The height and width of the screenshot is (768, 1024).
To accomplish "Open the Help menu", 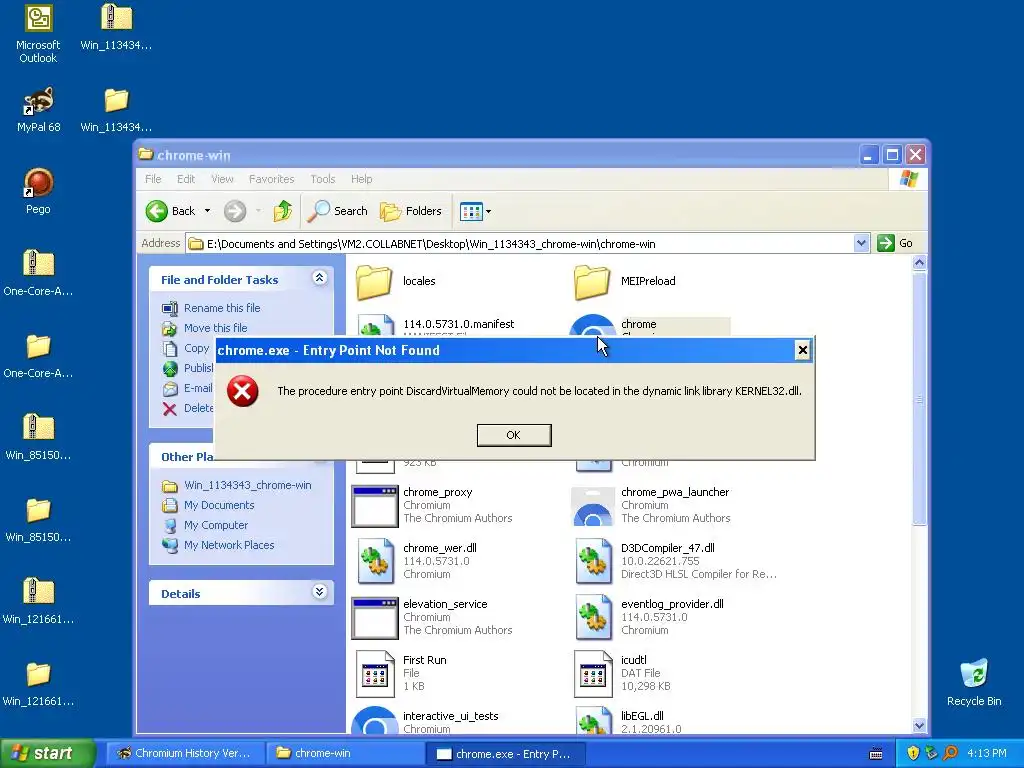I will coord(361,179).
